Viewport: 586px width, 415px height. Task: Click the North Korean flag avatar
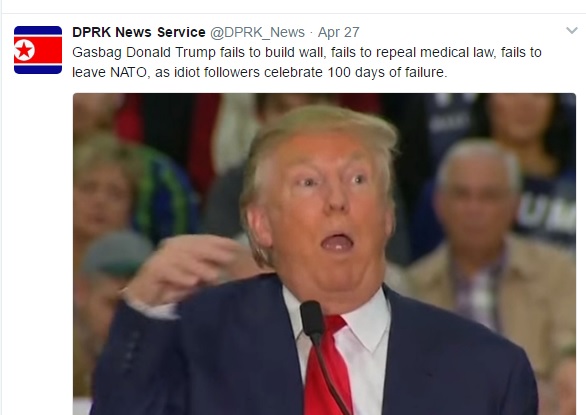[38, 50]
